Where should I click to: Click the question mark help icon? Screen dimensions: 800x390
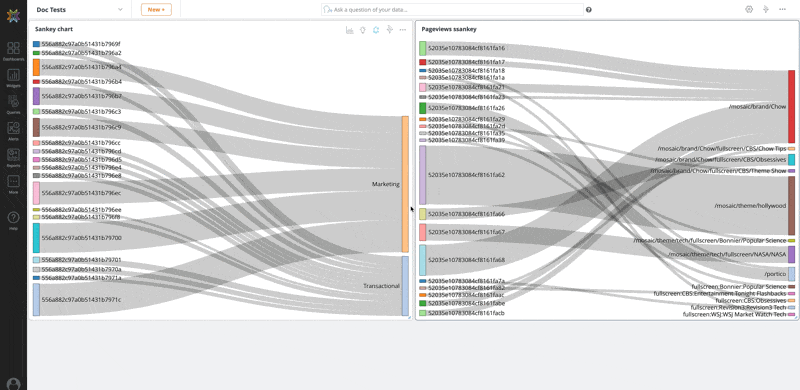[589, 10]
